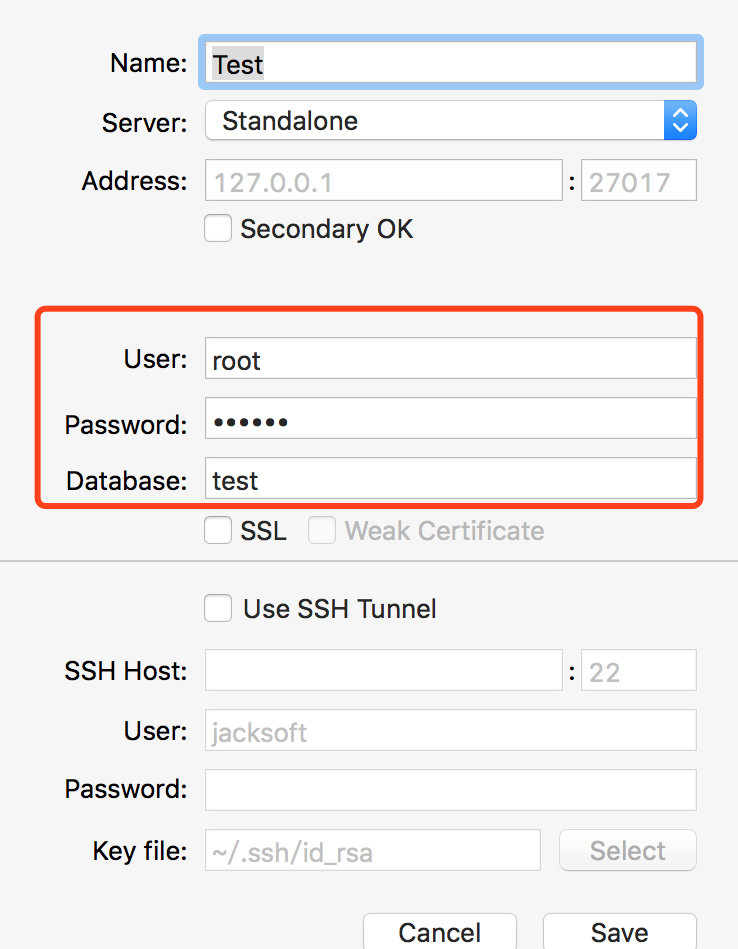Image resolution: width=738 pixels, height=949 pixels.
Task: Click the Save button
Action: (620, 932)
